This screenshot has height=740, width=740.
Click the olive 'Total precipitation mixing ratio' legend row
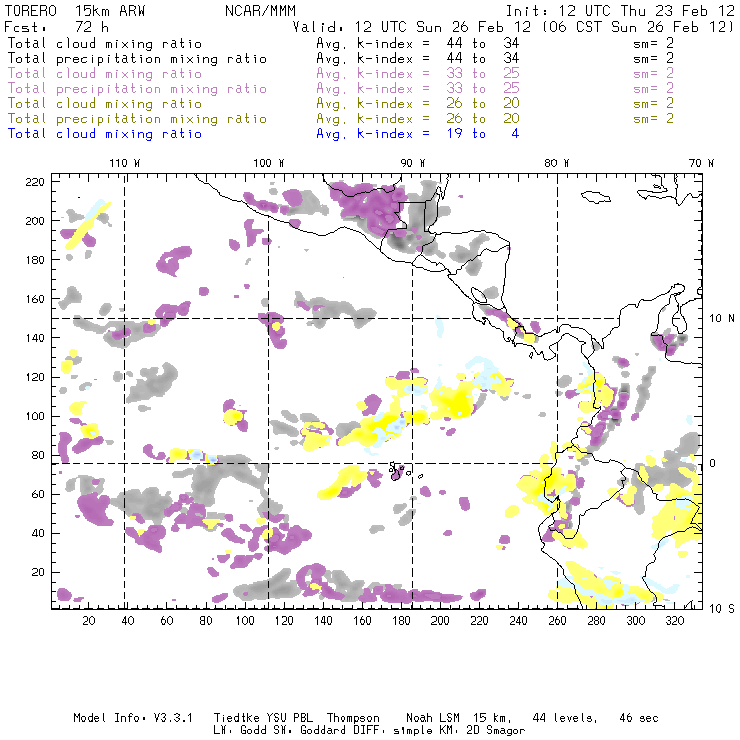pyautogui.click(x=341, y=118)
